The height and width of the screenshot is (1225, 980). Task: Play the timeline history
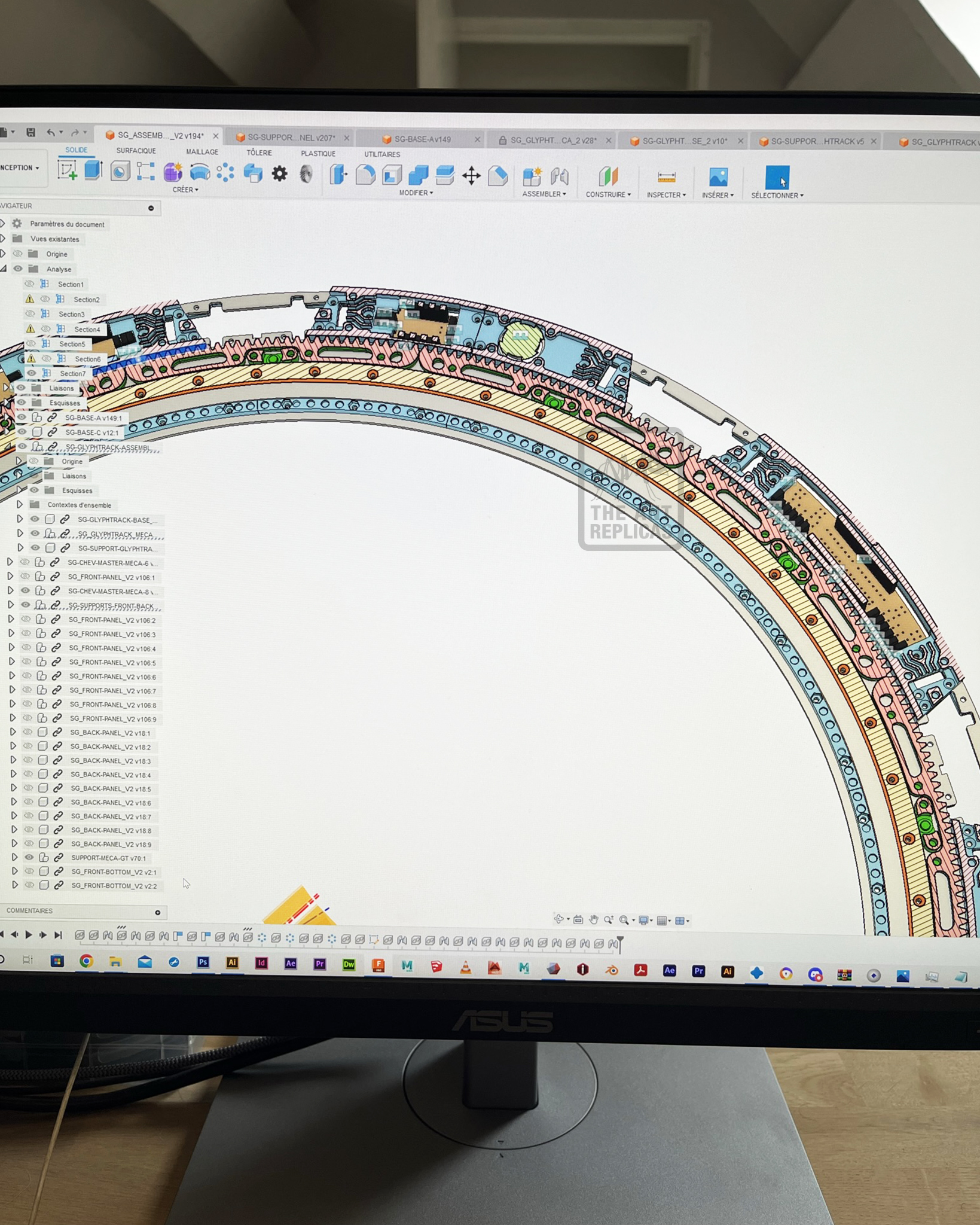(x=28, y=935)
